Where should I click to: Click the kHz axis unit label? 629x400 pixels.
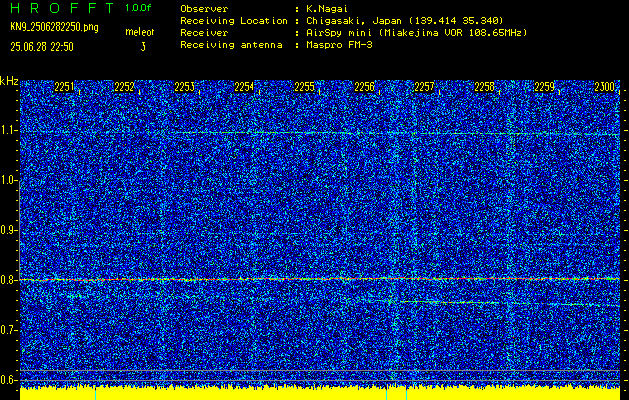pos(9,81)
